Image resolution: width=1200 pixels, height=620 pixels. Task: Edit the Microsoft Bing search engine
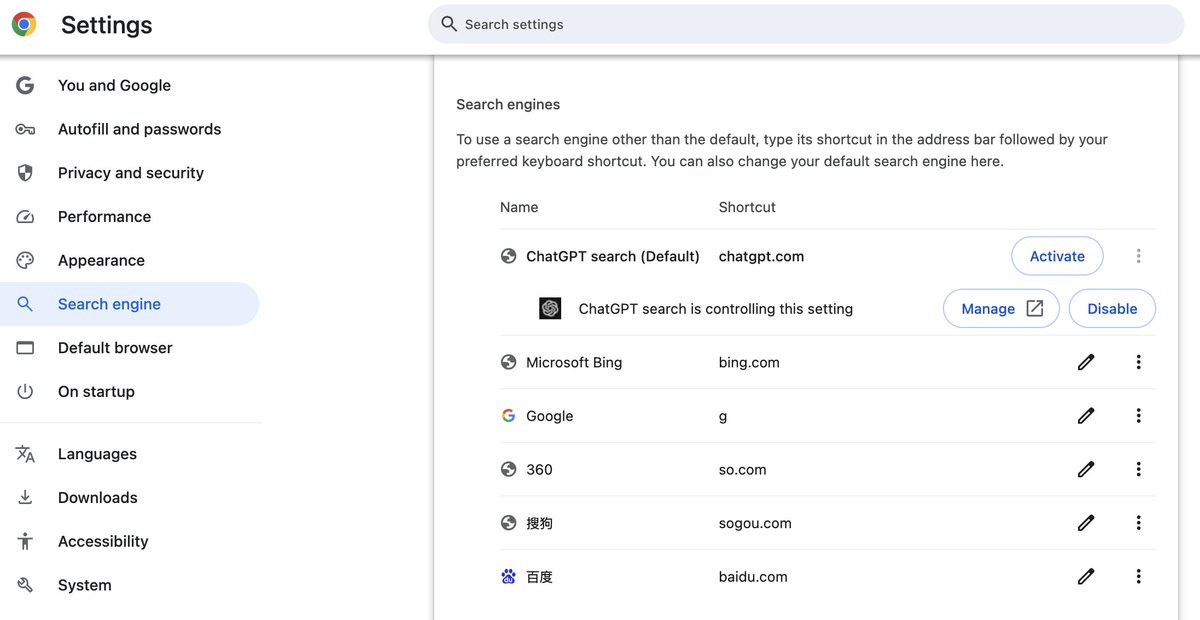coord(1086,362)
